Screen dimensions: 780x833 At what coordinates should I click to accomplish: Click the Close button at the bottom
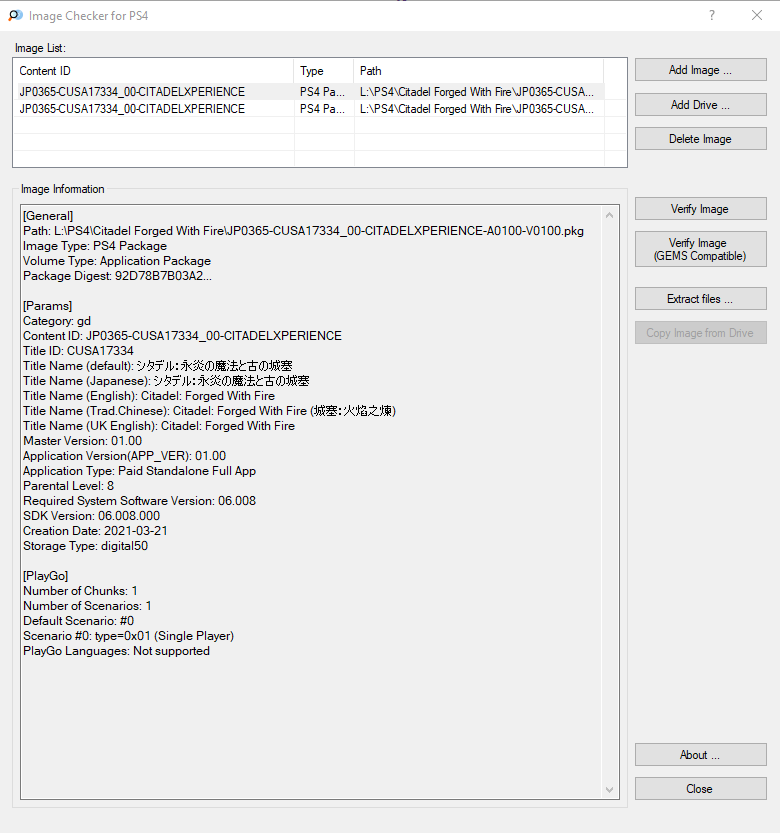[700, 789]
